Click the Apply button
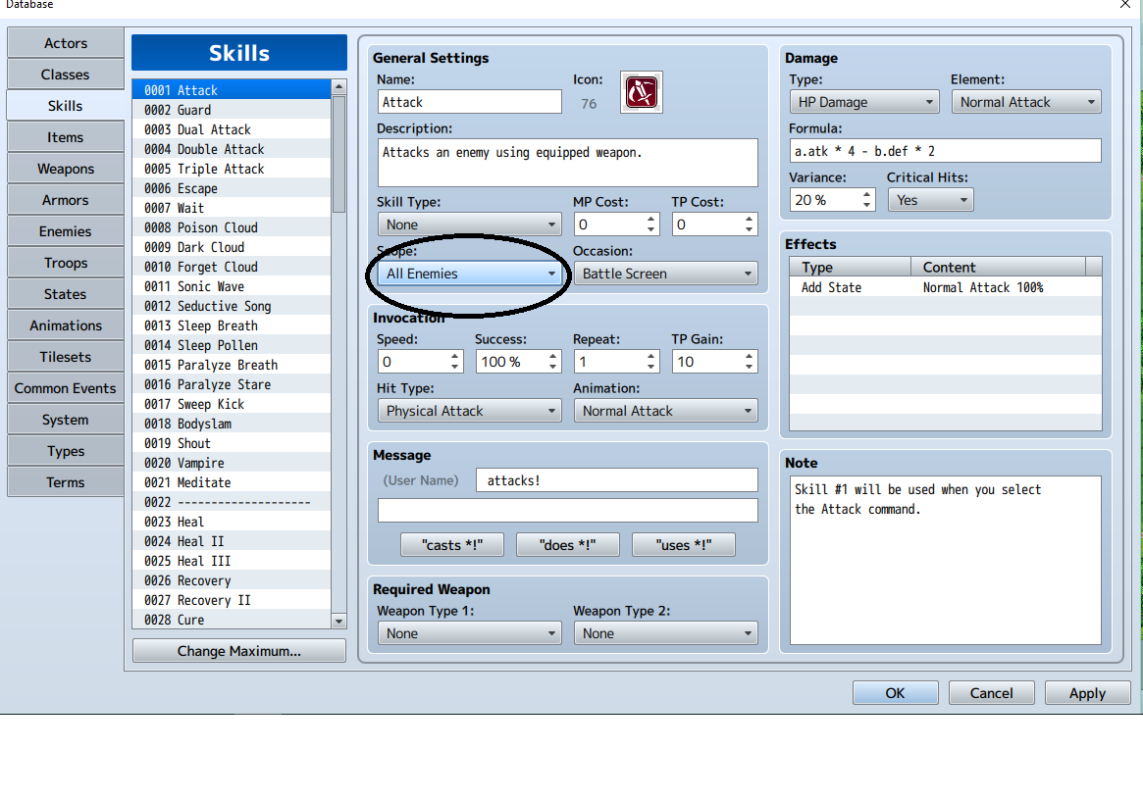1143x800 pixels. click(1088, 693)
